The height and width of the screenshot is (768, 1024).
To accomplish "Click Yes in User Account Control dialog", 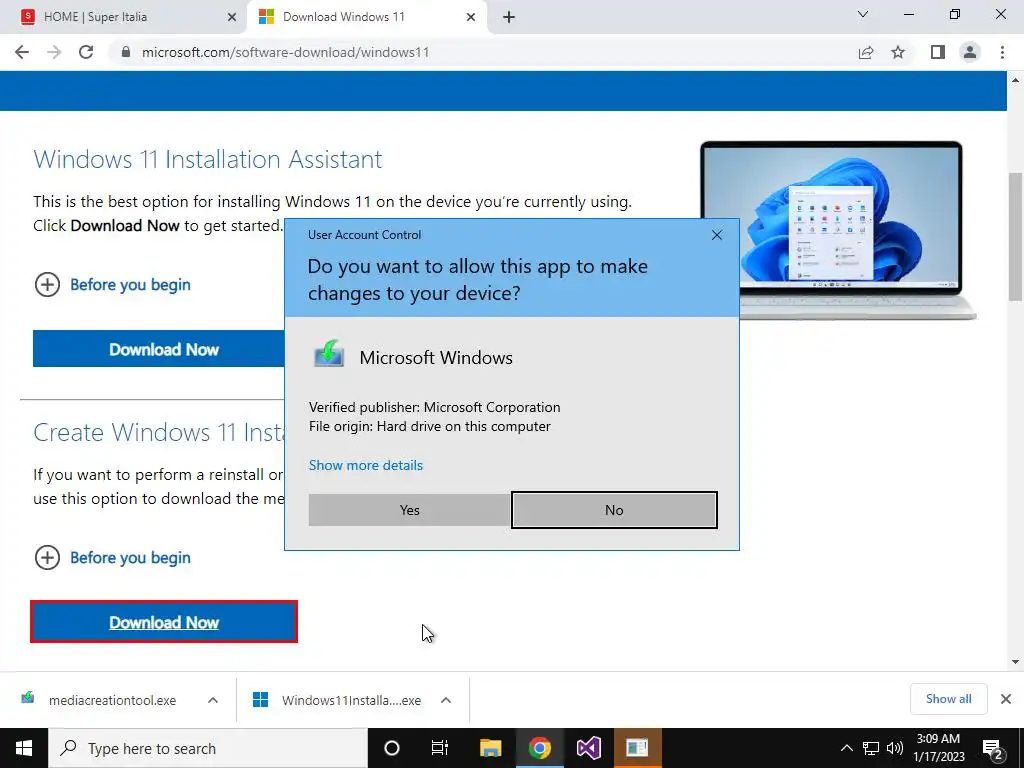I will 409,510.
